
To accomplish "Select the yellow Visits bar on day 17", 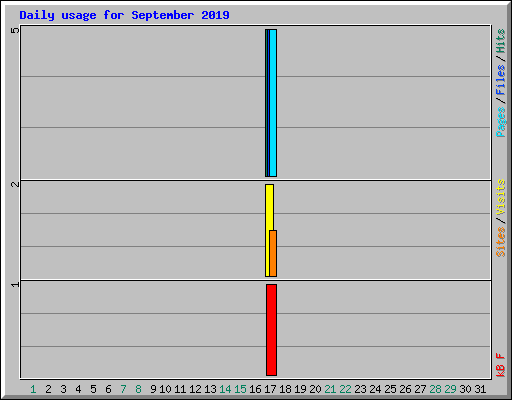I will [269, 230].
